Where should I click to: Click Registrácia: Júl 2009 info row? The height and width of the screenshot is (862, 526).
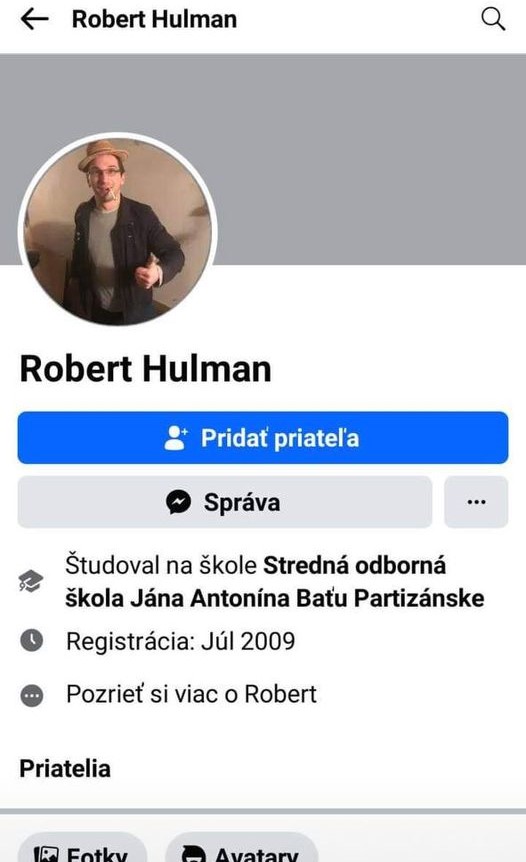coord(180,641)
